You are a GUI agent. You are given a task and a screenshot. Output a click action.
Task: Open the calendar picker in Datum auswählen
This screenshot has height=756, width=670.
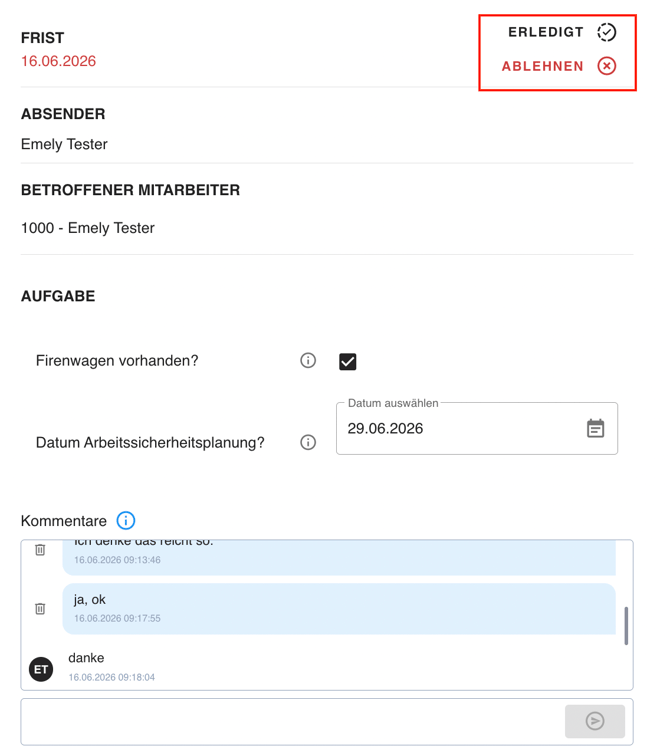[x=595, y=428]
